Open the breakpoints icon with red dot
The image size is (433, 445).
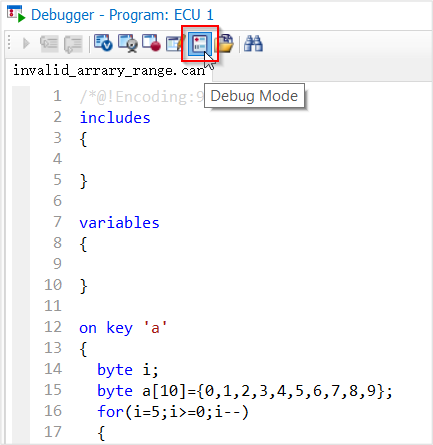click(151, 43)
